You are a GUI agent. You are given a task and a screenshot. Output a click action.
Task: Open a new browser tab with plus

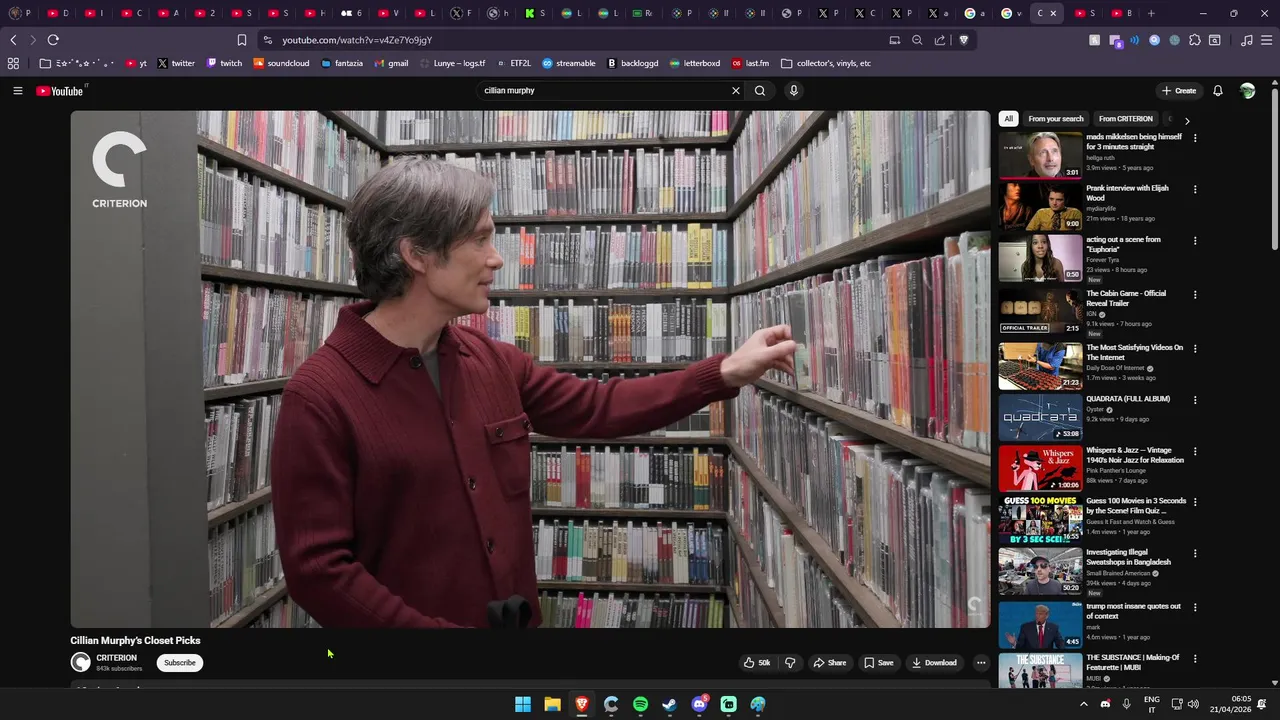pyautogui.click(x=1151, y=13)
